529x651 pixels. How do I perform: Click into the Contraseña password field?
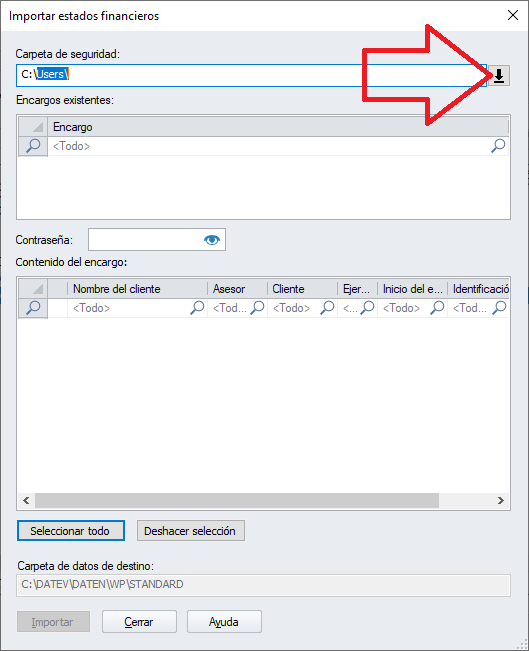coord(144,240)
